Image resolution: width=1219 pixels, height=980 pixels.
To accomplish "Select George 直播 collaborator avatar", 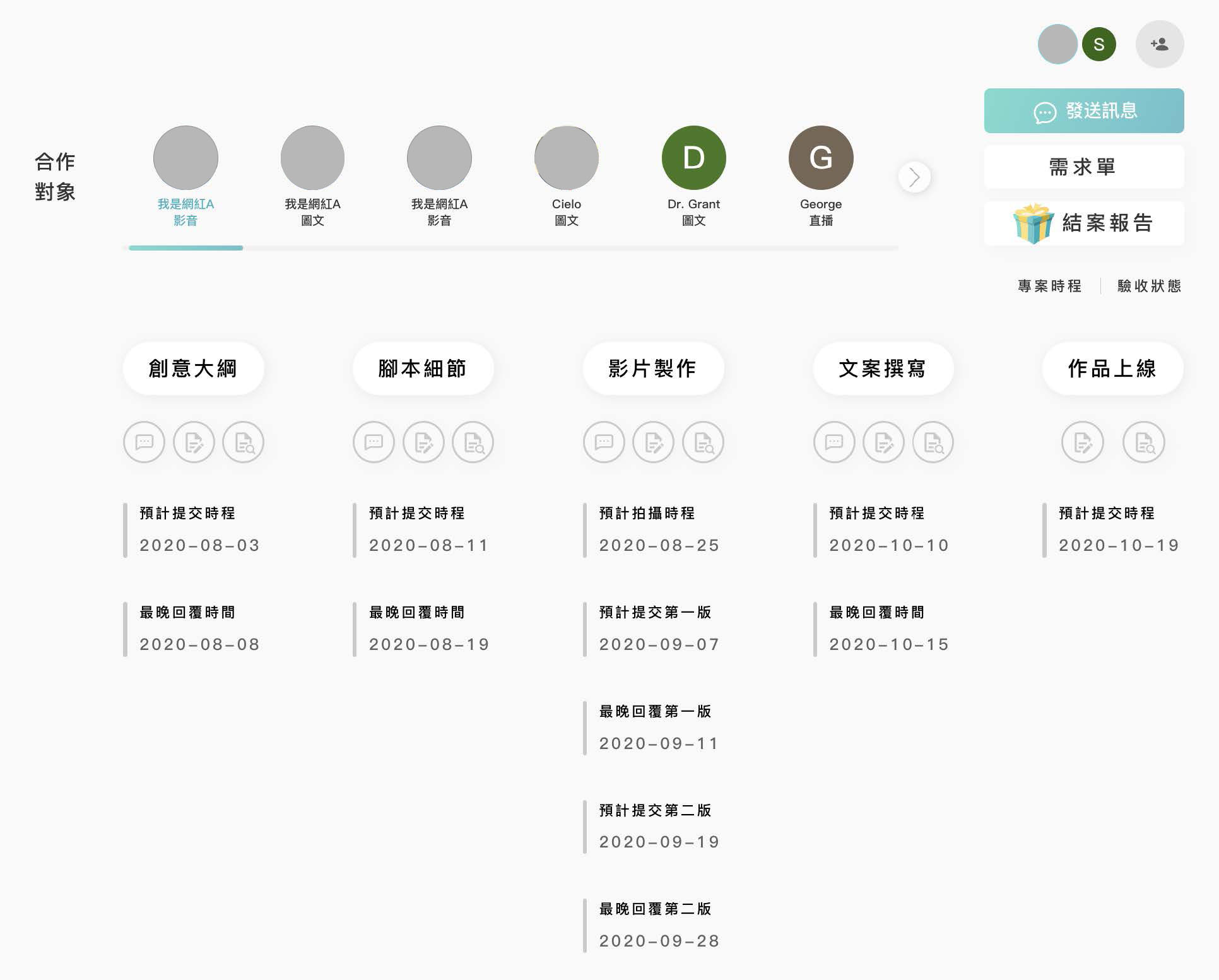I will 820,157.
